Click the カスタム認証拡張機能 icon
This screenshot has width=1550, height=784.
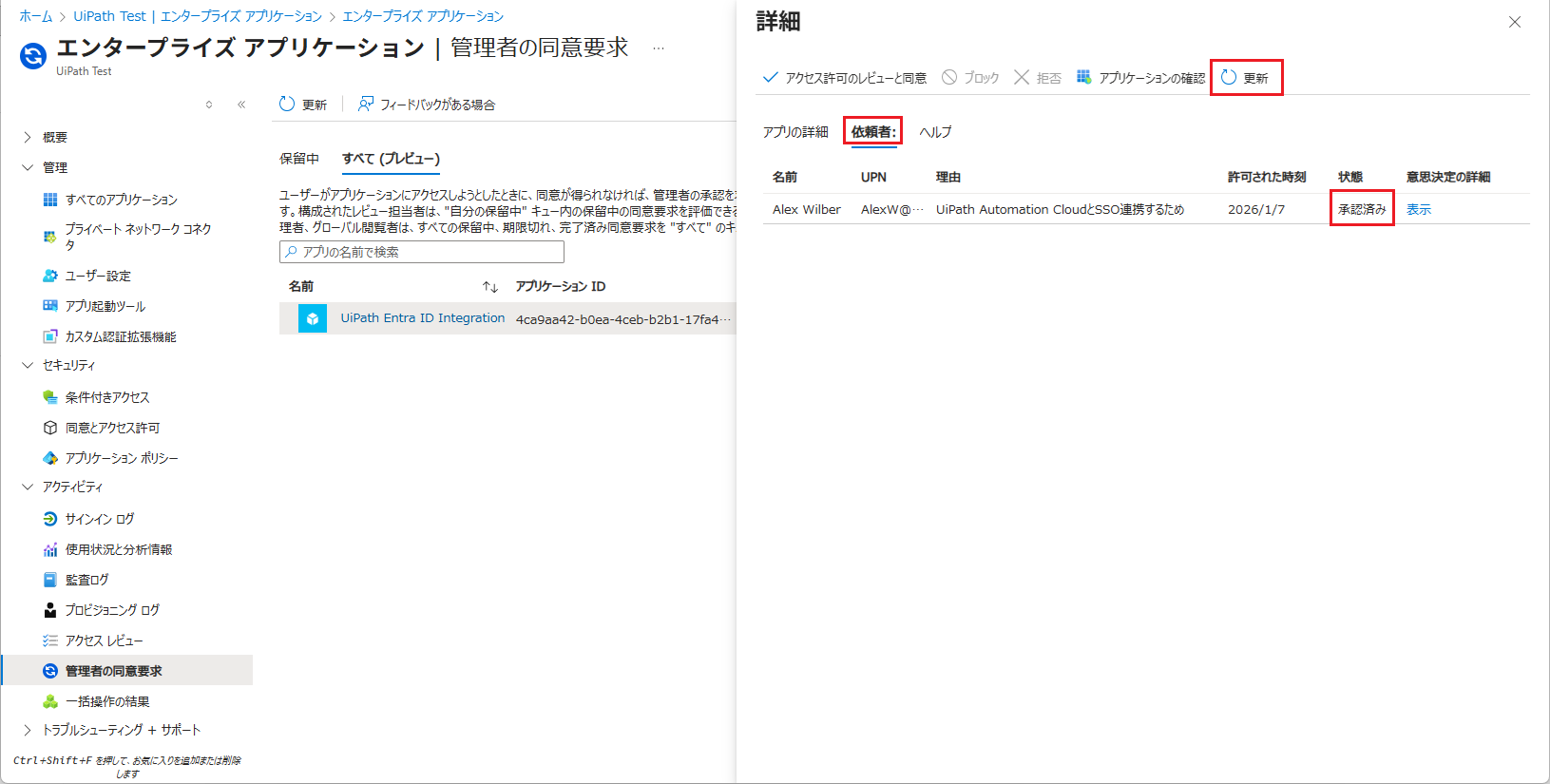point(50,336)
